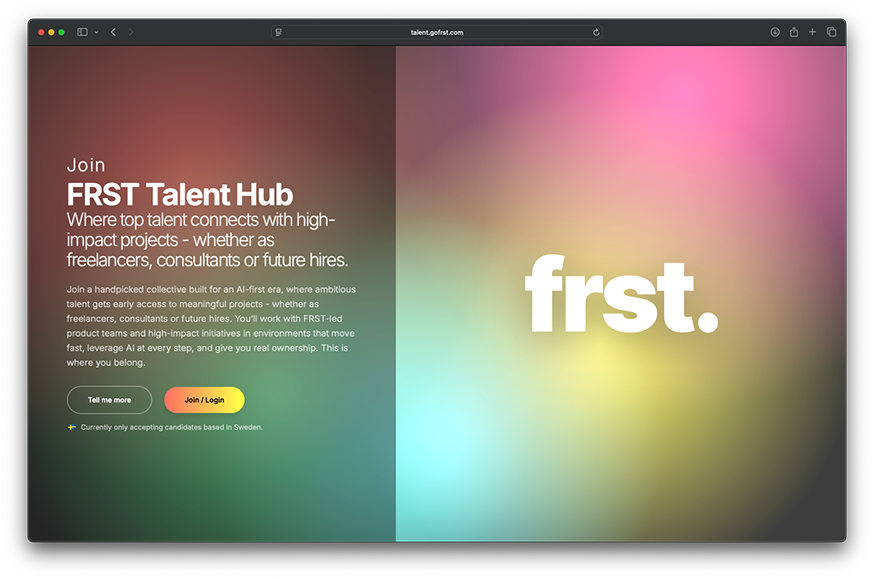Viewport: 874px width, 579px height.
Task: Open the Share icon in the toolbar
Action: 794,32
